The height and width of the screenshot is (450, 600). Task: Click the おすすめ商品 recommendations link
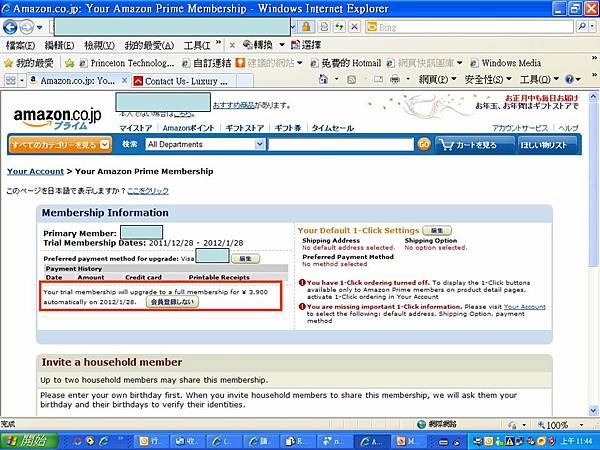pyautogui.click(x=234, y=105)
